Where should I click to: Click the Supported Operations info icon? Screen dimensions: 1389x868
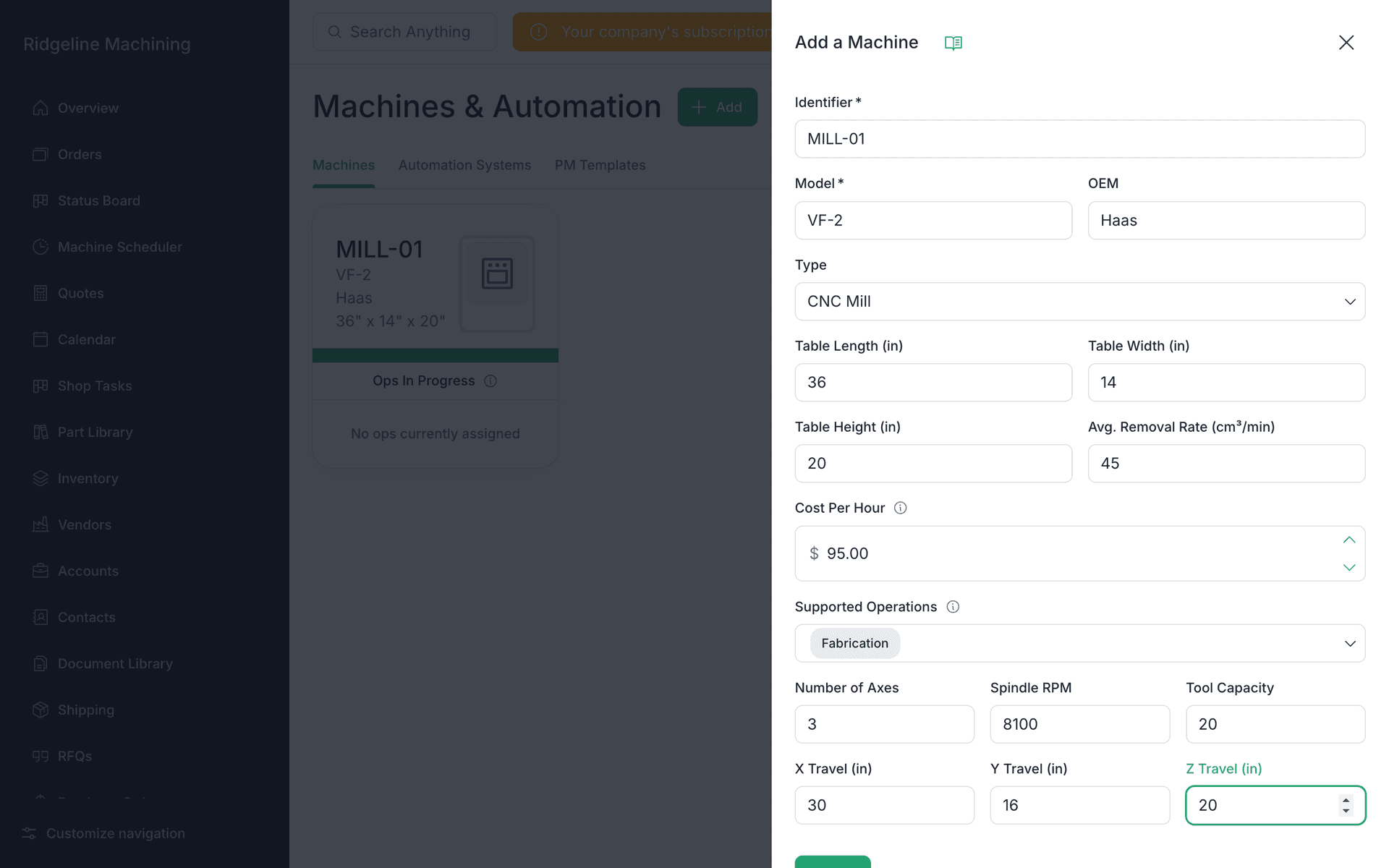click(953, 607)
